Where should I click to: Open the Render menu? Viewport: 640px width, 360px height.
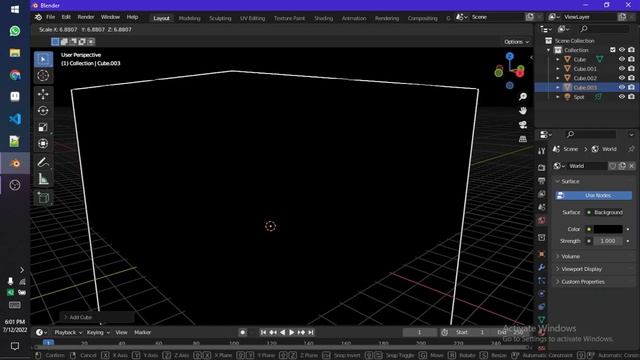click(x=86, y=17)
